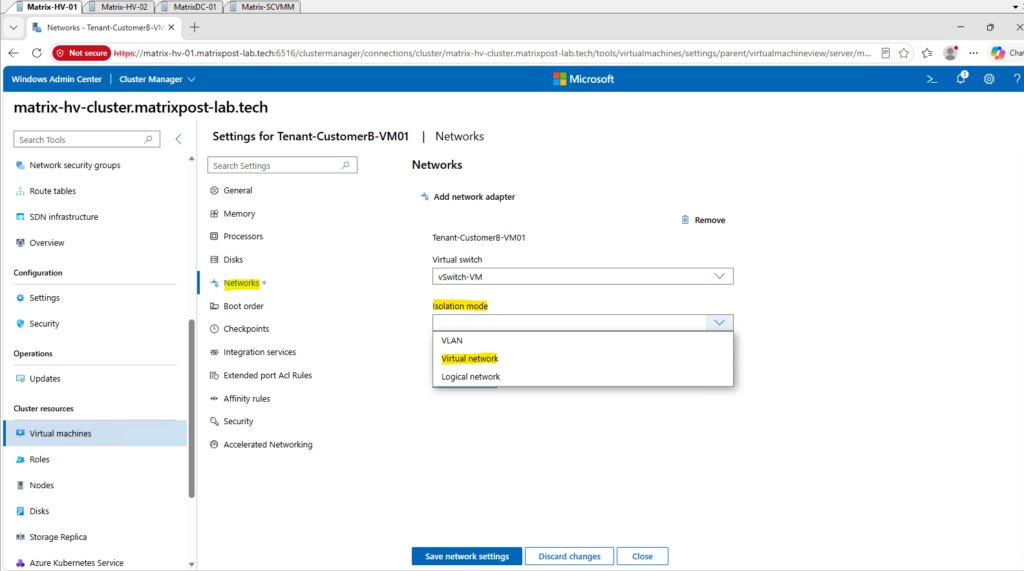Open Windows Admin Center settings gear
The image size is (1024, 571).
point(989,79)
